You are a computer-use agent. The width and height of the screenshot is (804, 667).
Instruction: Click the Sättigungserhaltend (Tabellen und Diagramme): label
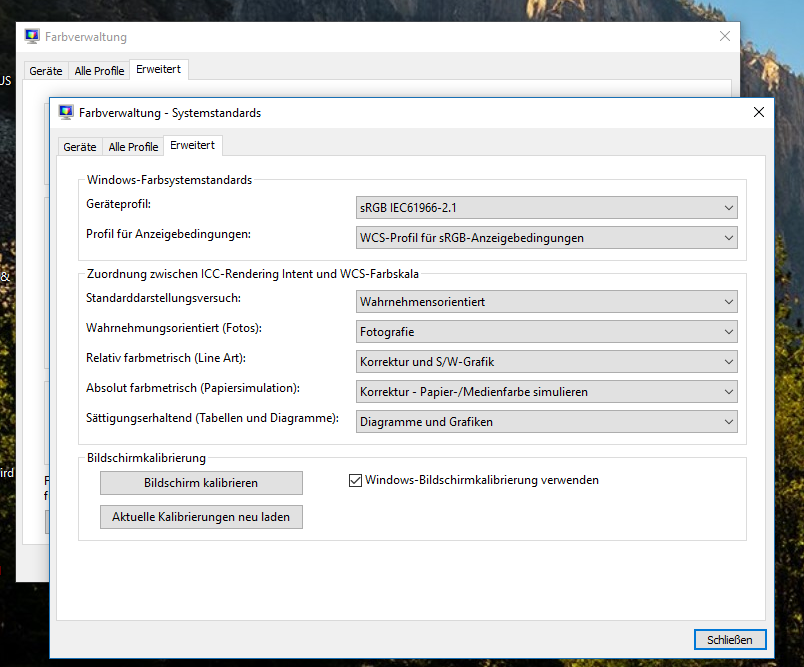point(212,418)
